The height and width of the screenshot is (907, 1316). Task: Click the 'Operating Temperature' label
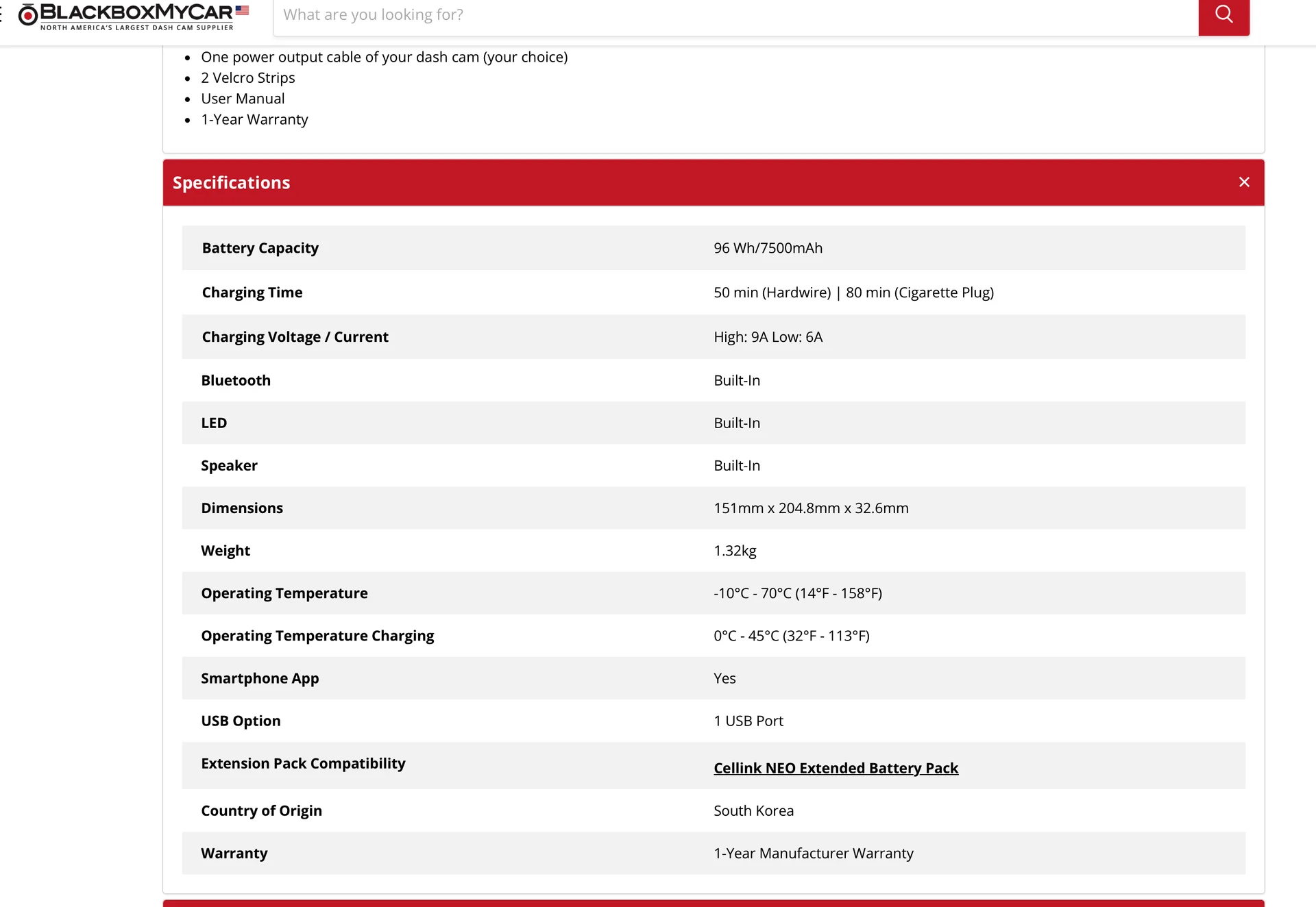click(284, 593)
